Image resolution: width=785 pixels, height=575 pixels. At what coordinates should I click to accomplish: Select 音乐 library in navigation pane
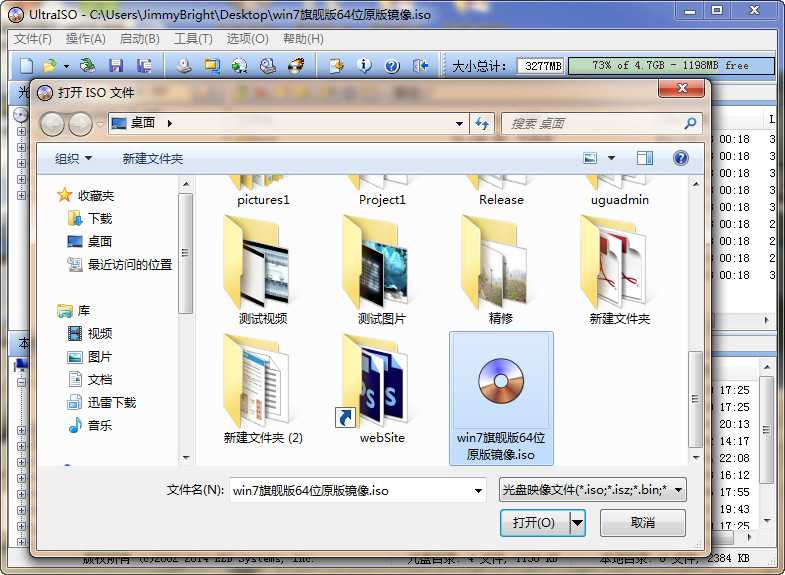[x=89, y=425]
